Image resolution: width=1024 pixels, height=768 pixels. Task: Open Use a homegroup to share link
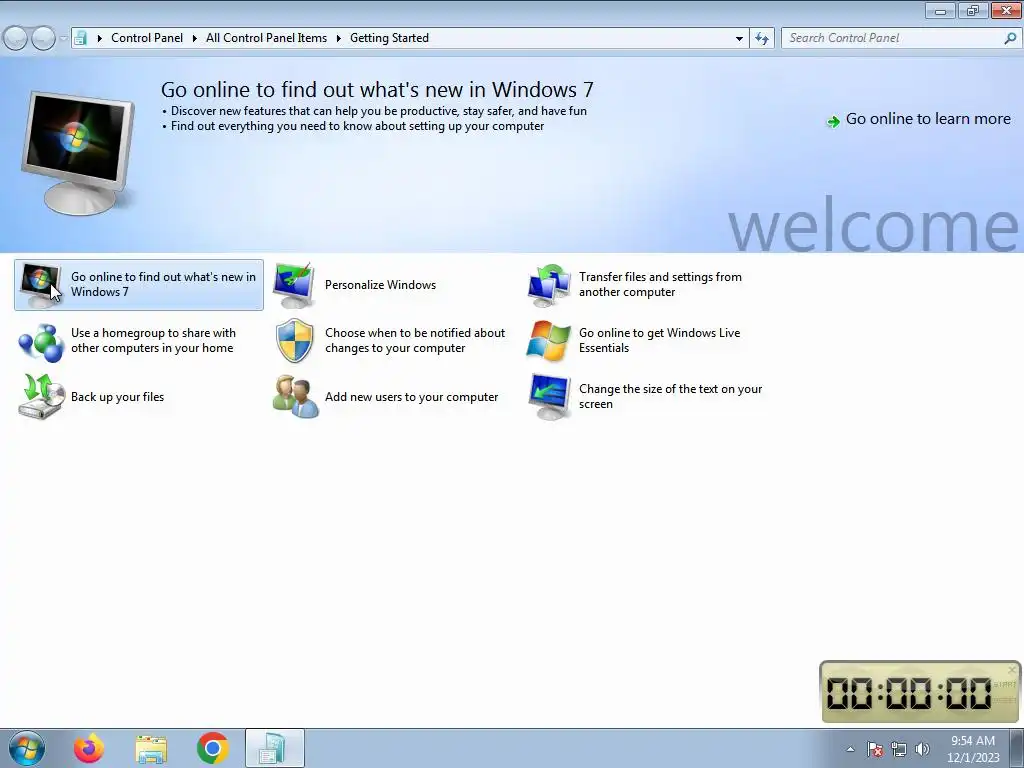point(153,340)
